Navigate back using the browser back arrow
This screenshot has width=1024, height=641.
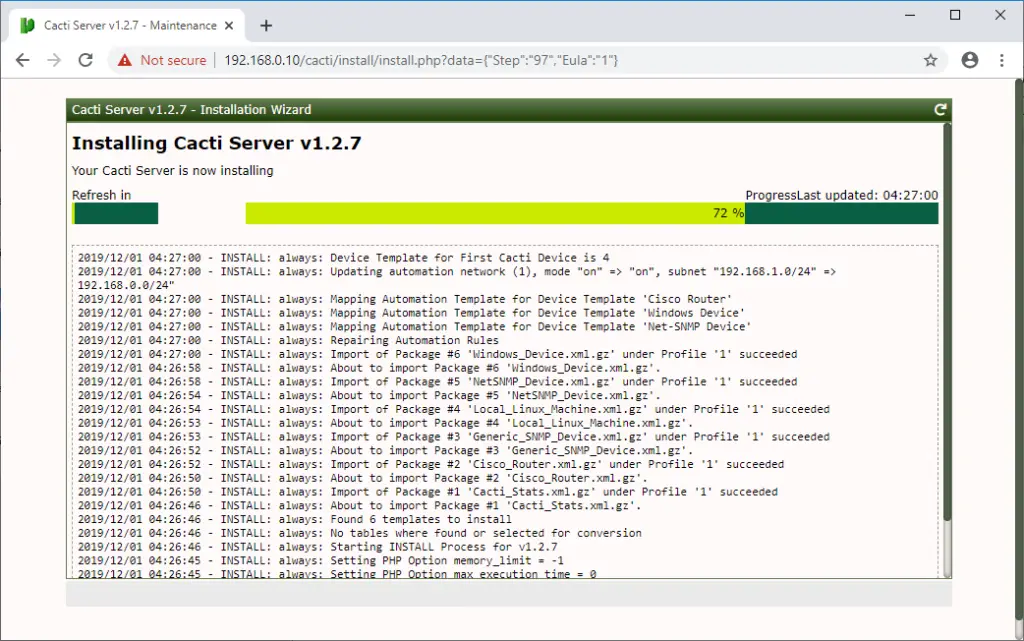pyautogui.click(x=22, y=60)
